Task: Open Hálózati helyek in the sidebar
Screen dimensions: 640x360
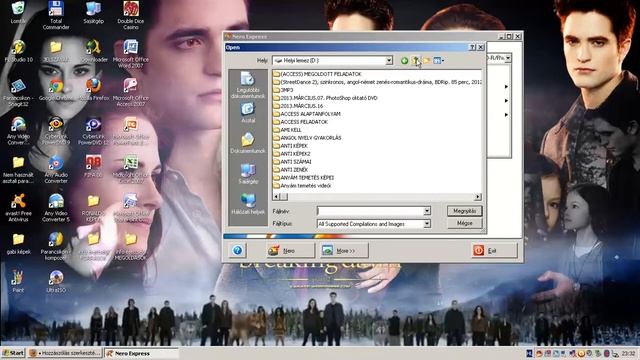Action: pyautogui.click(x=248, y=204)
